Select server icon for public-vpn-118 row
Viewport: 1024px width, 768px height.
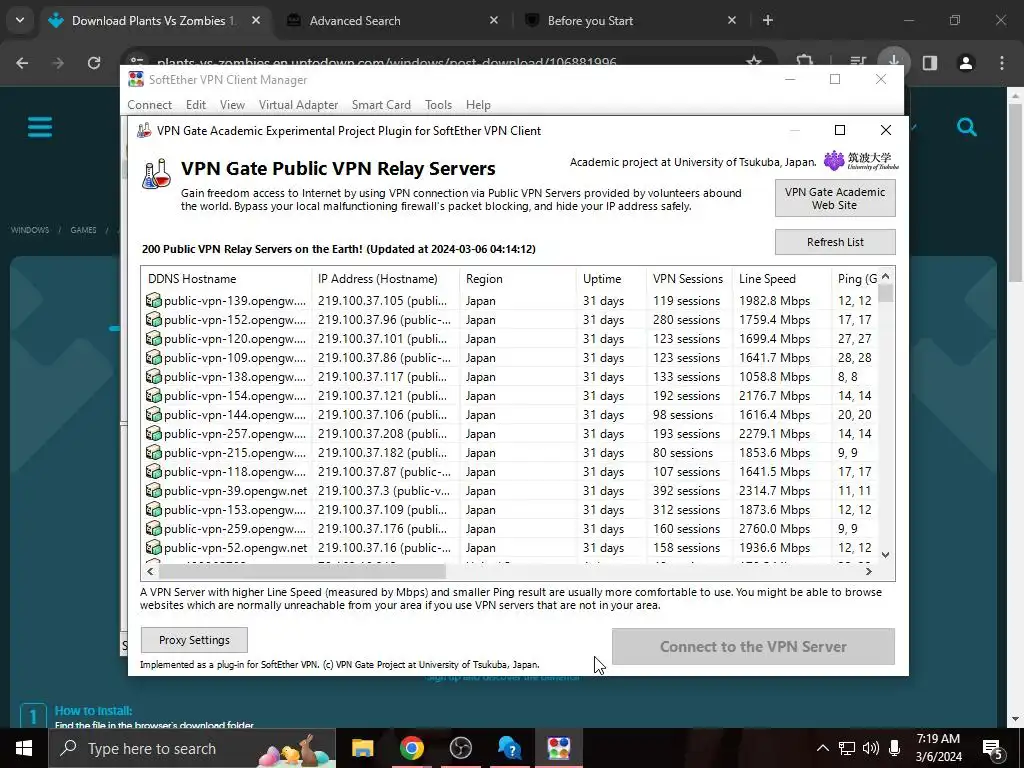153,471
